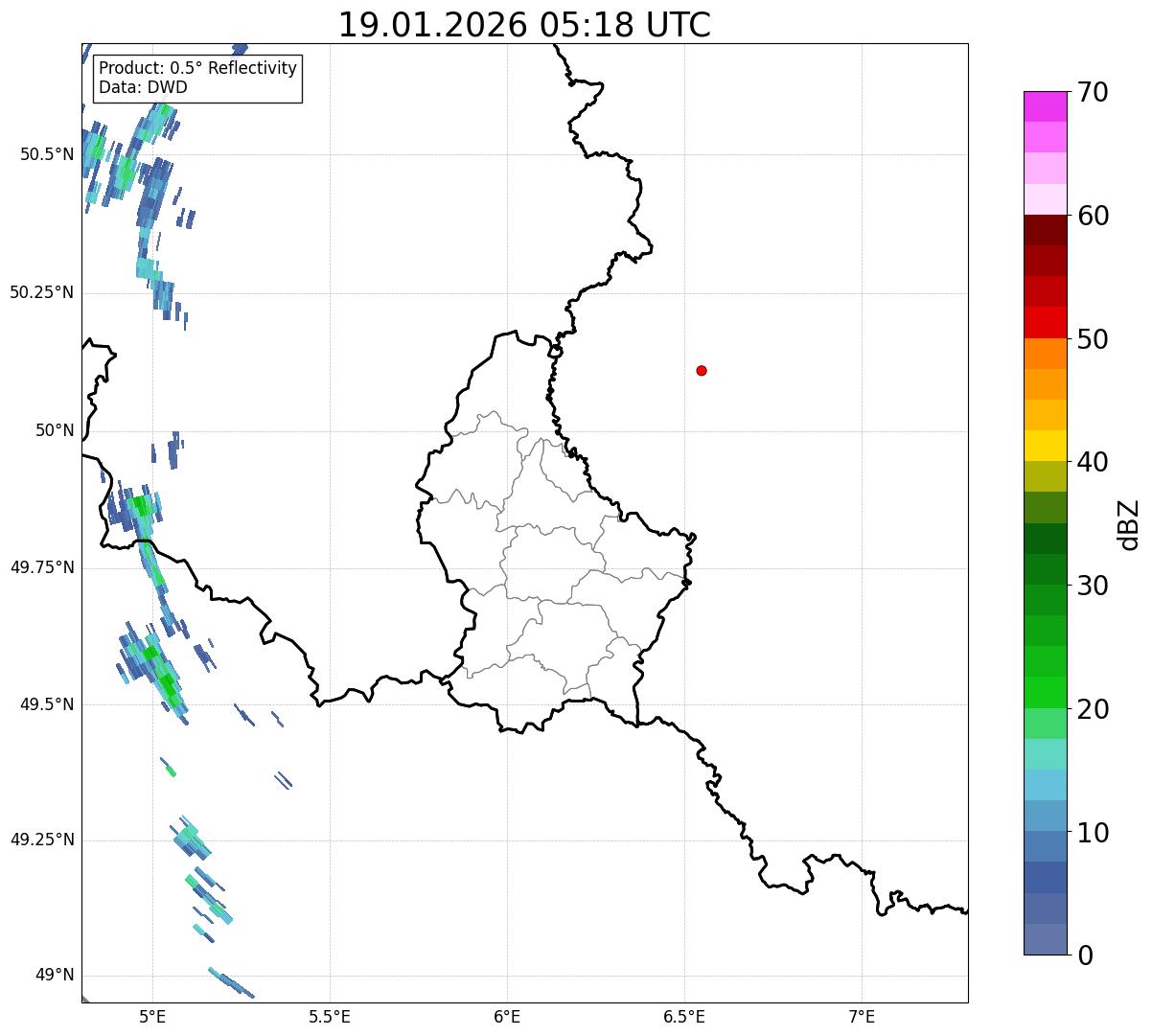Click the "dBZ" colorbar axis label
The width and height of the screenshot is (1152, 1036).
tap(1129, 523)
